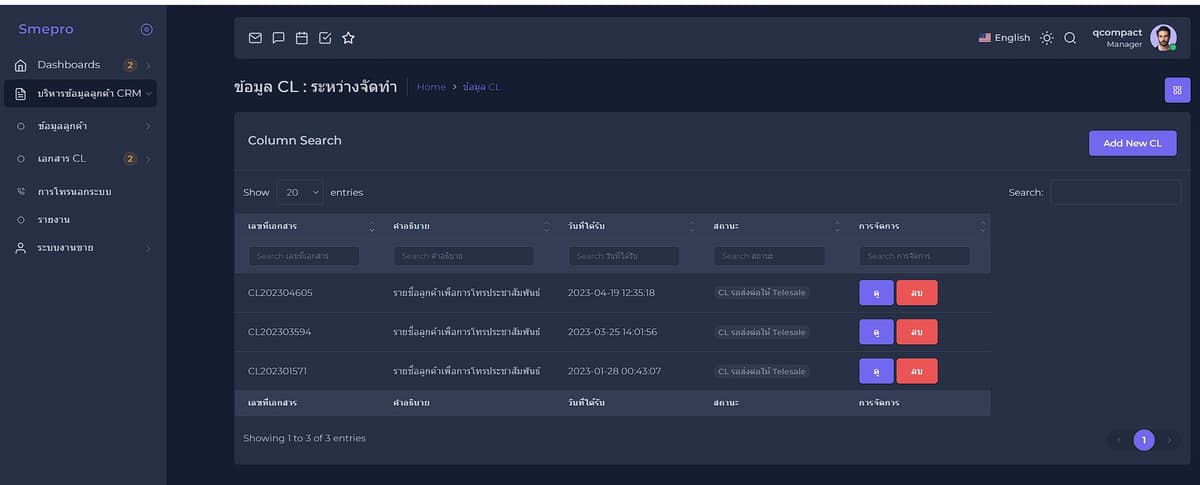Open the search magnifier icon
The image size is (1200, 485).
[1070, 38]
